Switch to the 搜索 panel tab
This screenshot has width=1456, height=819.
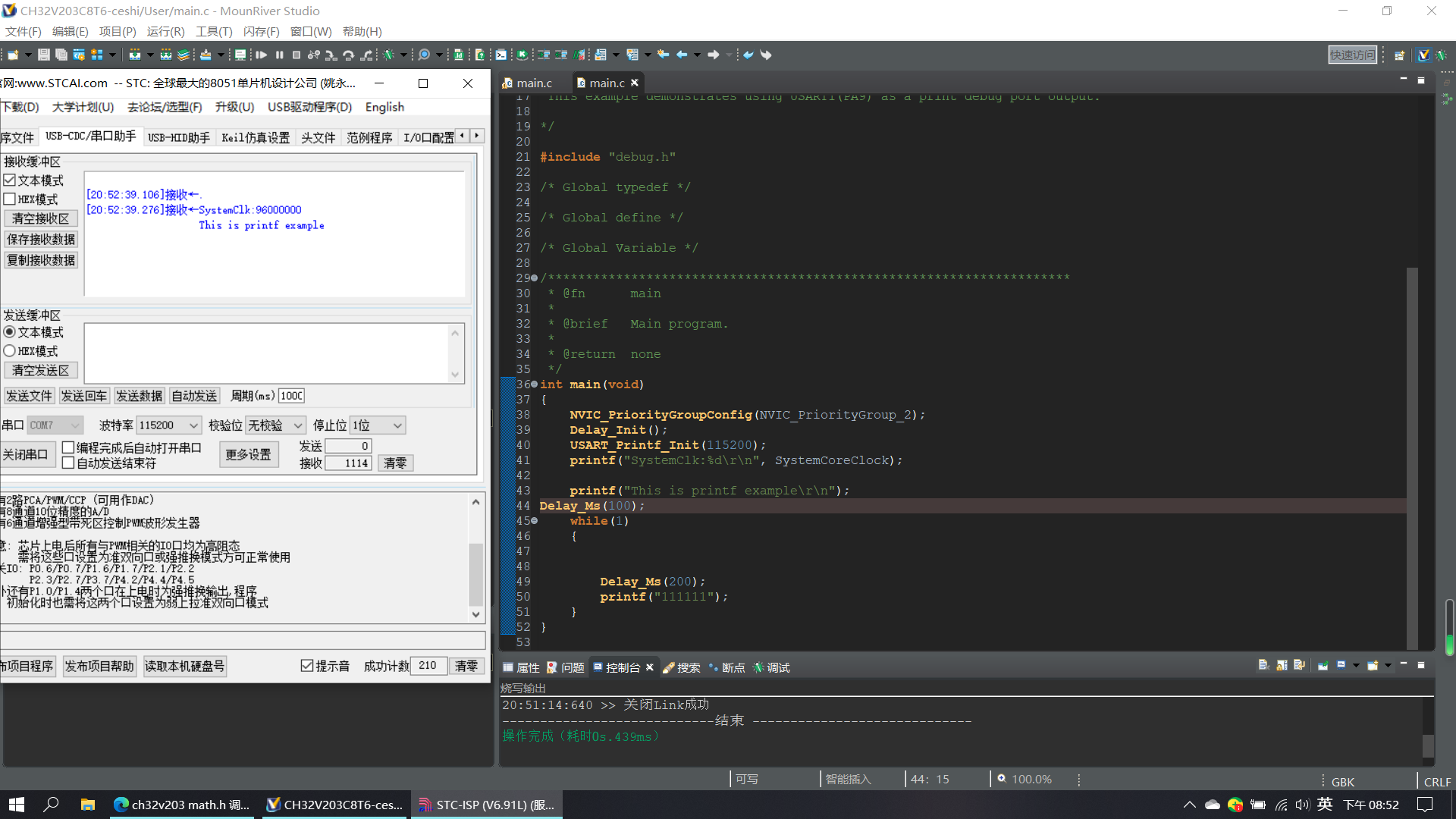pos(682,667)
